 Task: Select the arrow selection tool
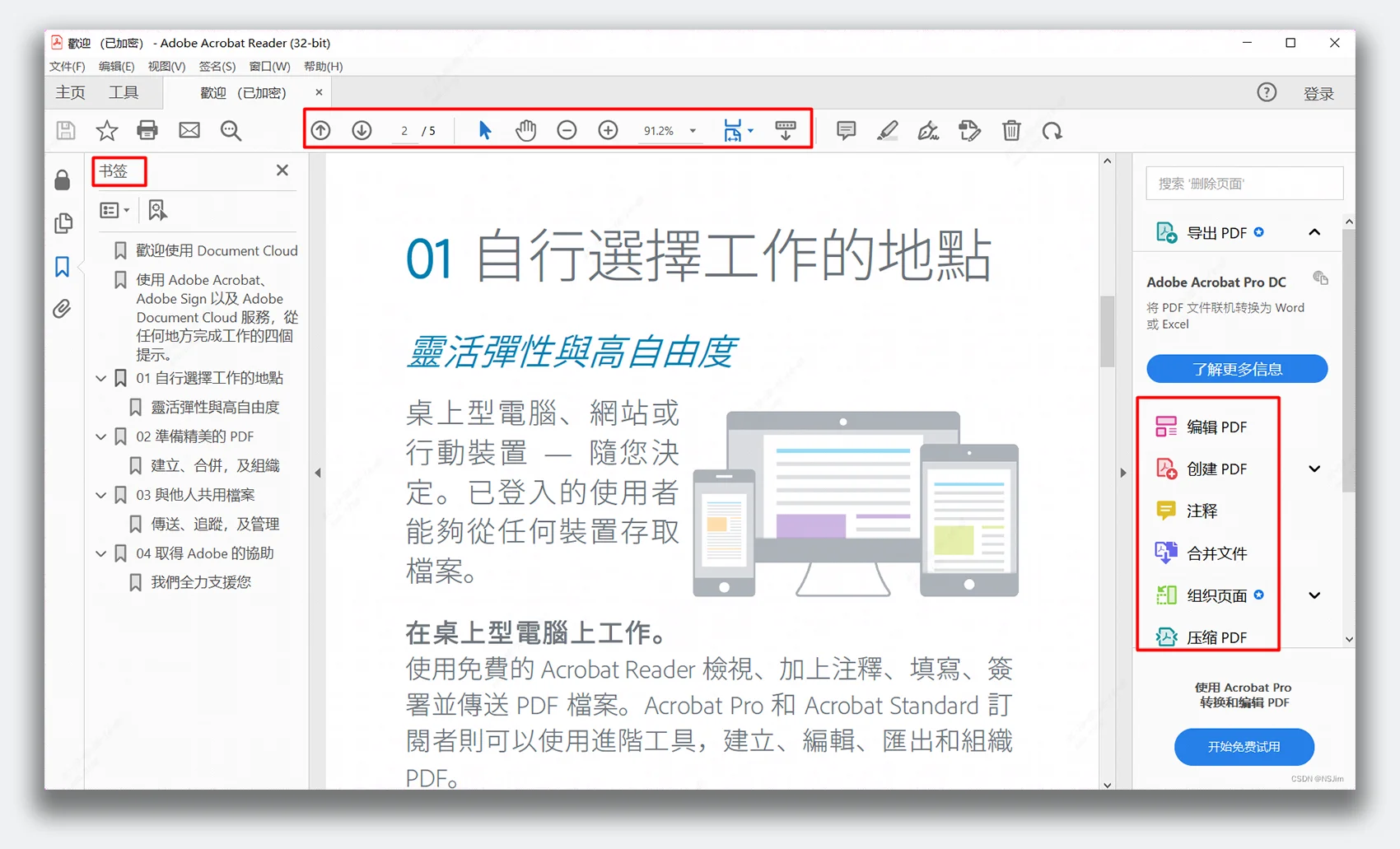pyautogui.click(x=485, y=130)
